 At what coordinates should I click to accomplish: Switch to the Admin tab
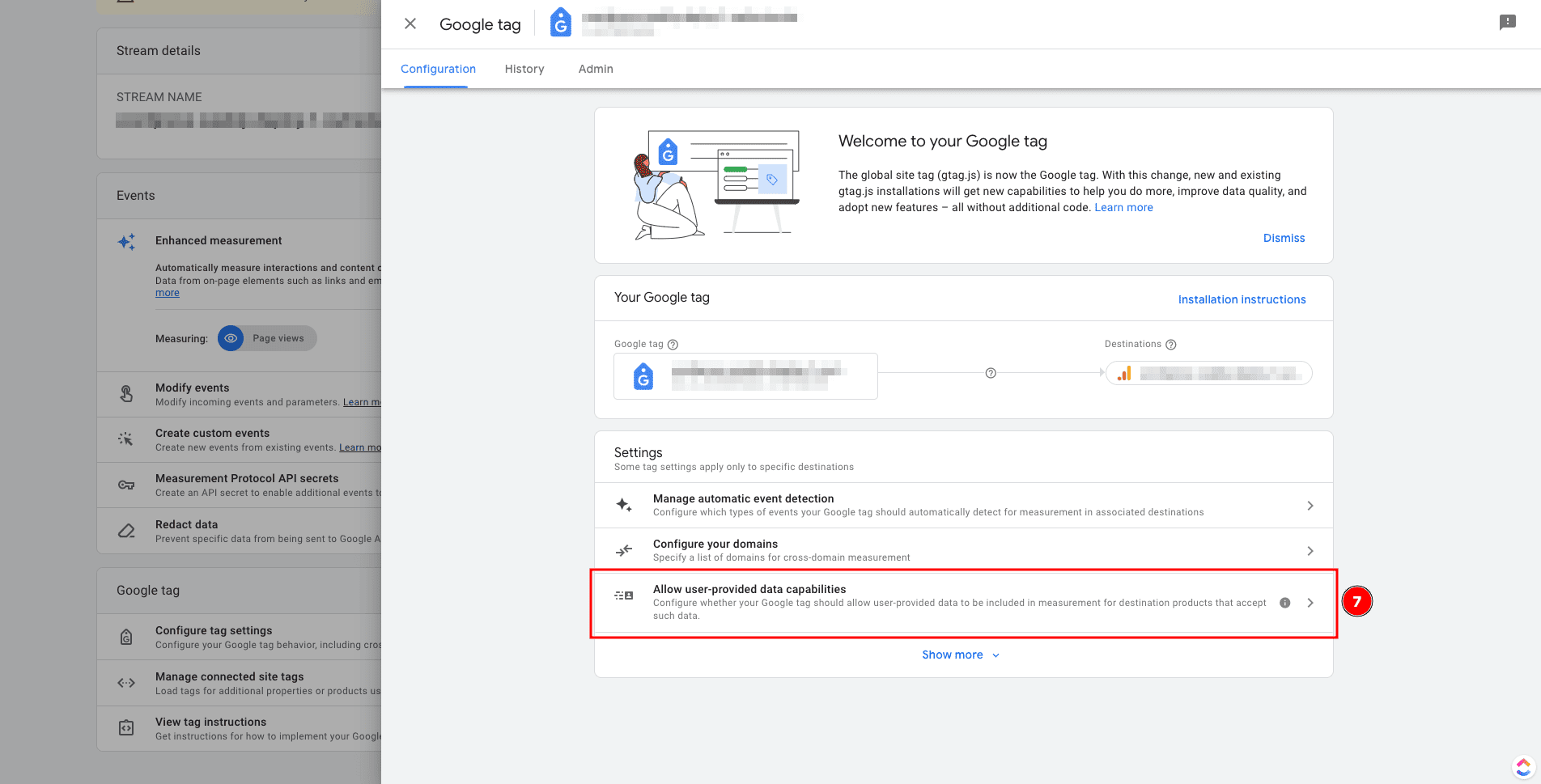(596, 69)
